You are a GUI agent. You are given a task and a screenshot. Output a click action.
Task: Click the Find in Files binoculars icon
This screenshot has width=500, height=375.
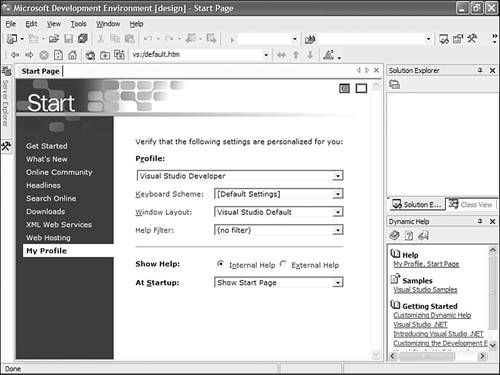tap(310, 40)
